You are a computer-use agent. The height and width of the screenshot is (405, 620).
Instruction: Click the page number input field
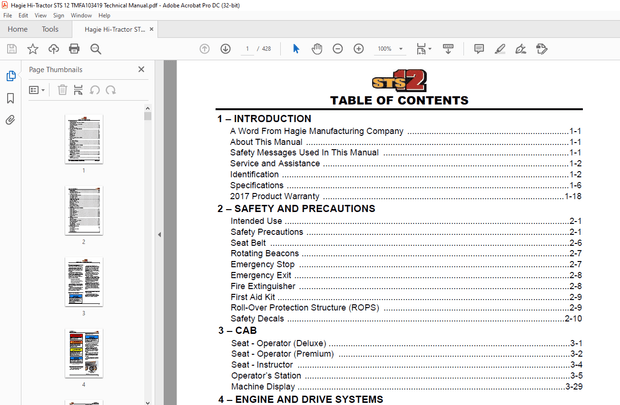click(x=248, y=49)
